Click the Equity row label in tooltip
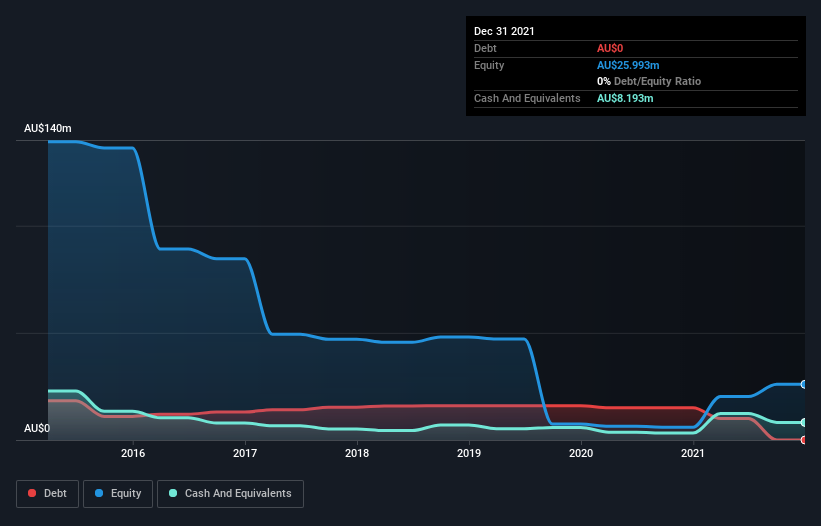 489,65
